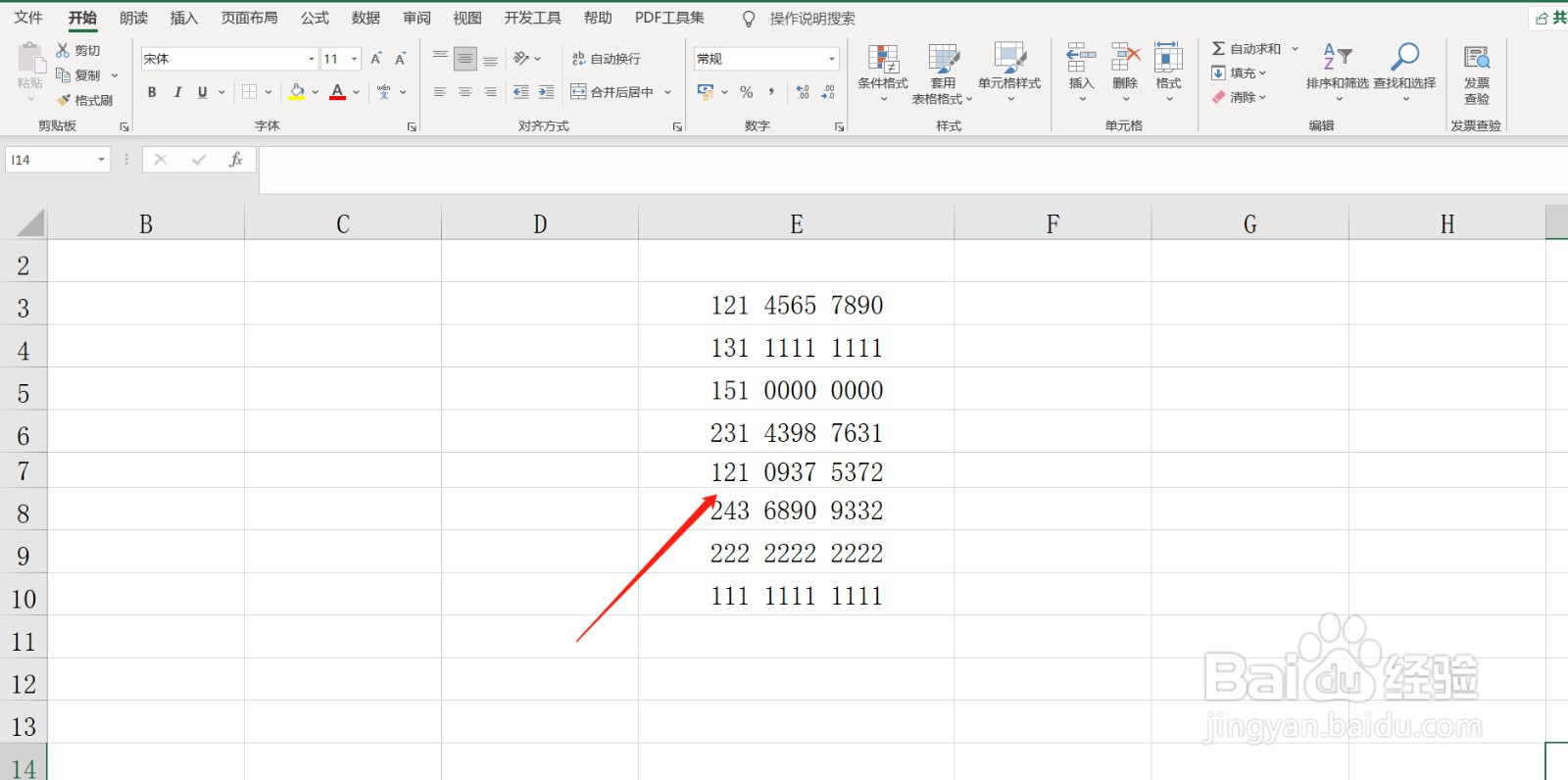
Task: Select the Format Painter brush
Action: click(84, 100)
